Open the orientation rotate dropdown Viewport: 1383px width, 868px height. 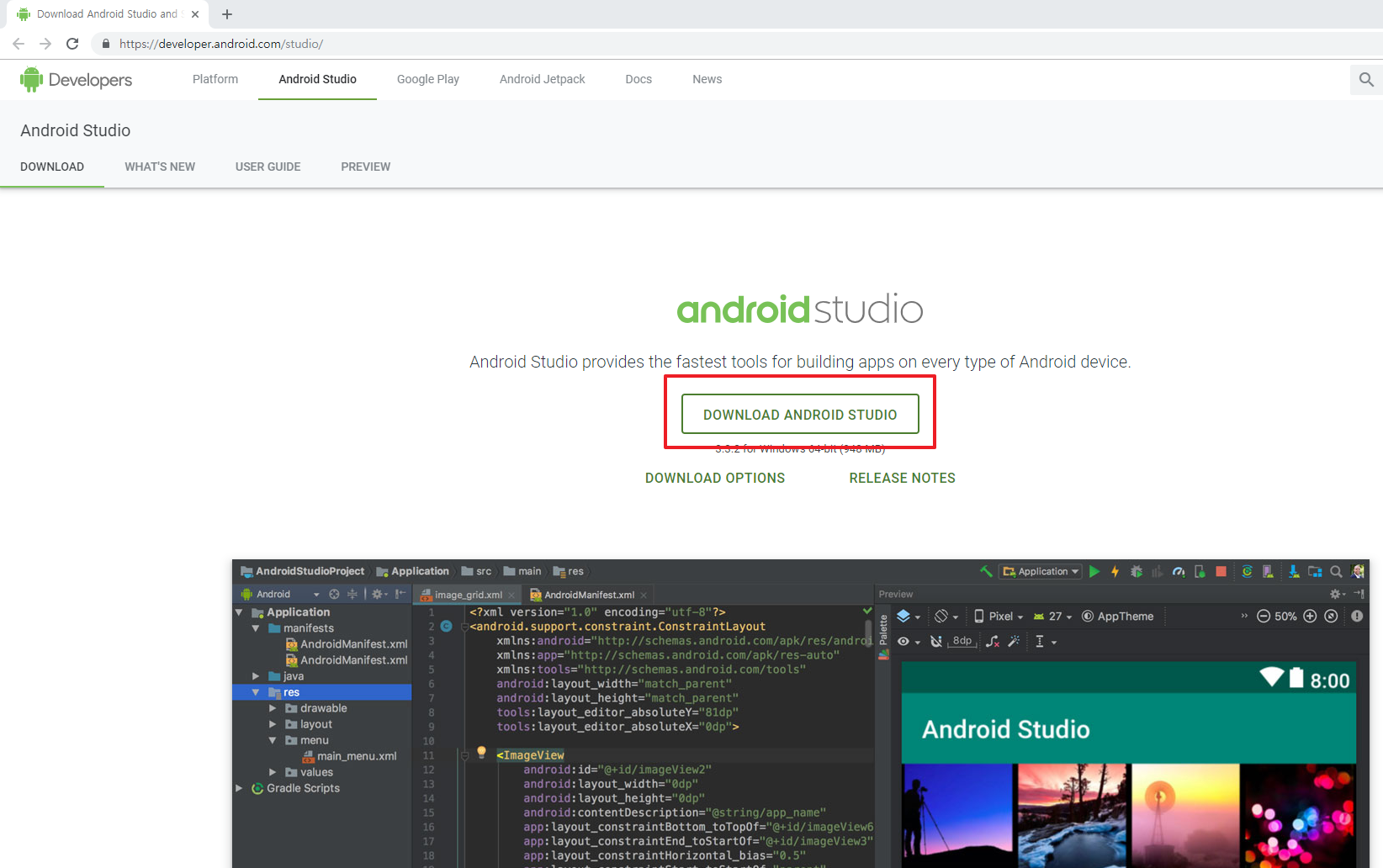[946, 616]
